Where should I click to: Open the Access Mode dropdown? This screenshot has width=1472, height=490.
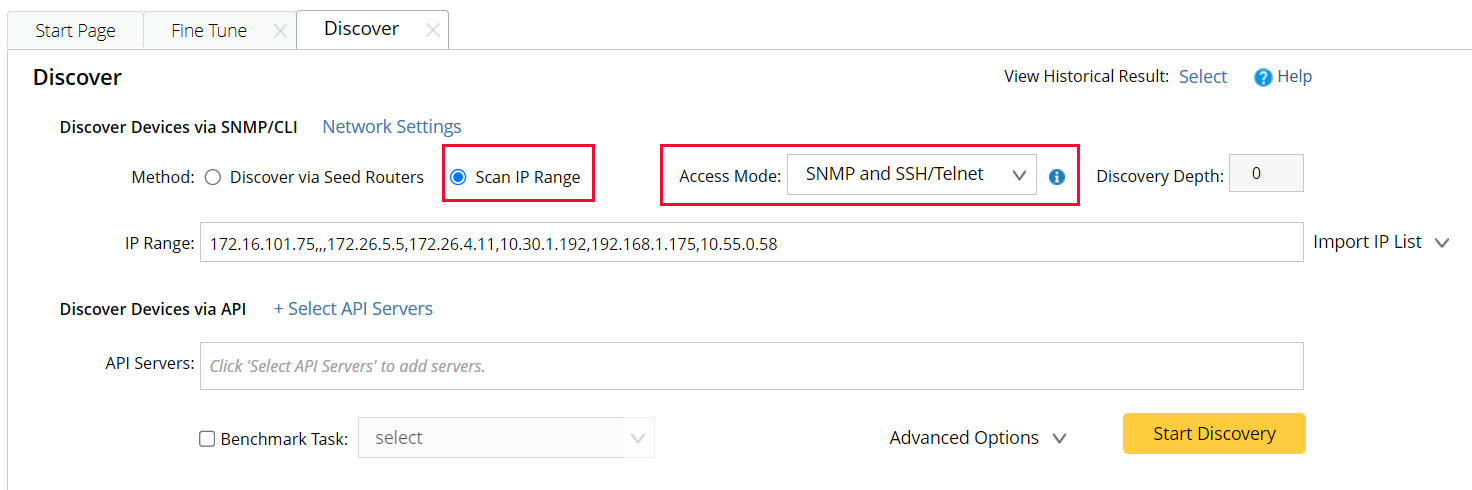coord(911,175)
